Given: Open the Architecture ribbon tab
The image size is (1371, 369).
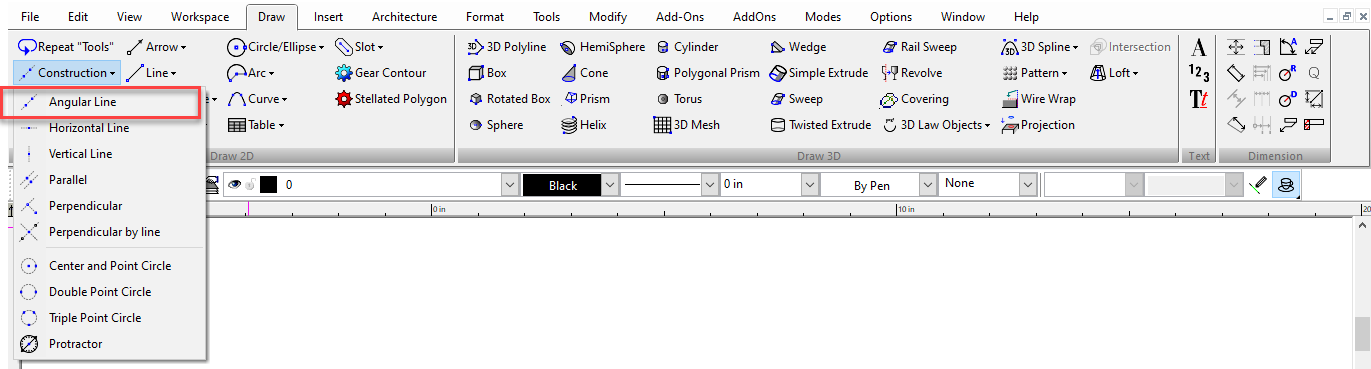Looking at the screenshot, I should pos(404,17).
